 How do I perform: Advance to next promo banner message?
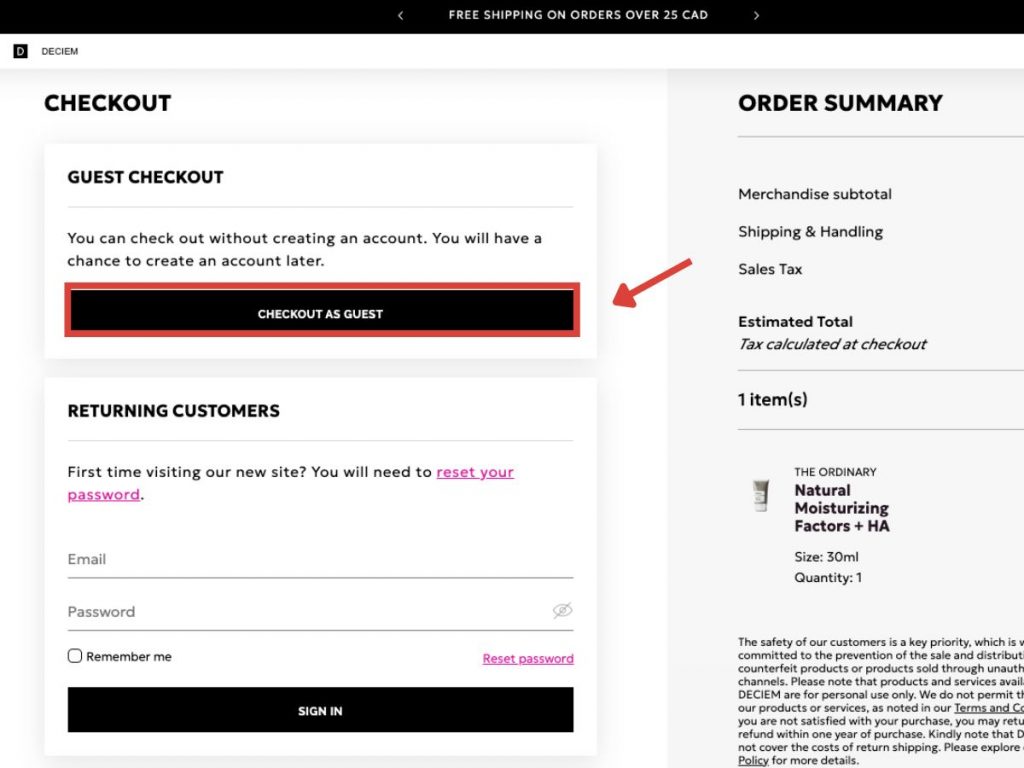[756, 16]
